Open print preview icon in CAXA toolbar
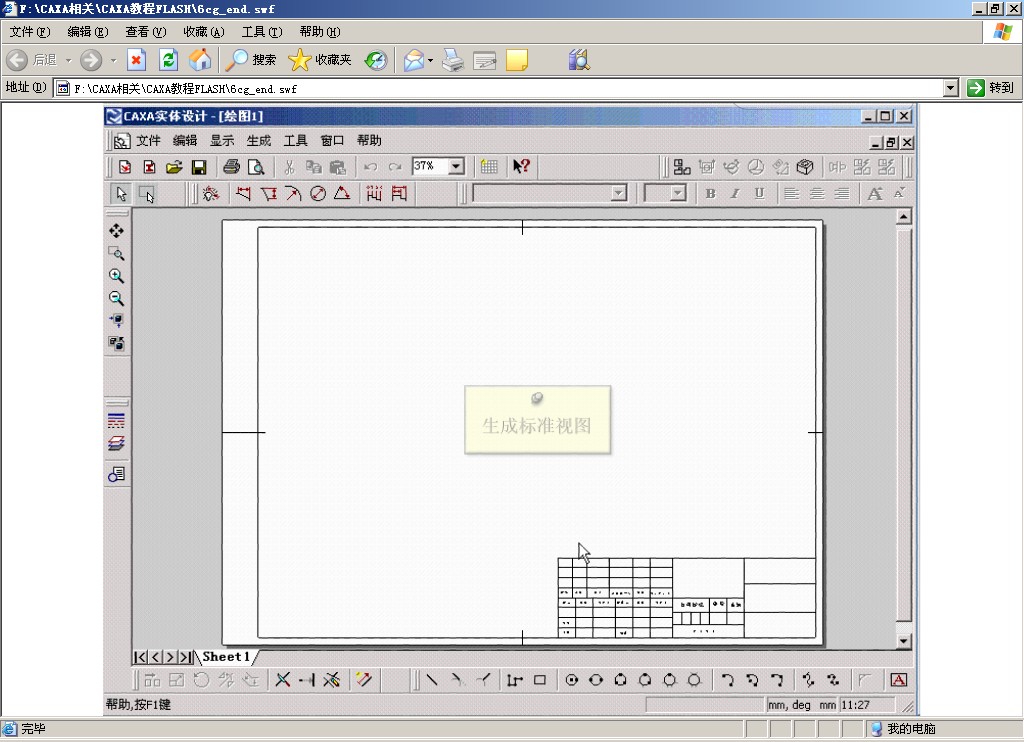Viewport: 1024px width, 742px height. click(x=256, y=167)
